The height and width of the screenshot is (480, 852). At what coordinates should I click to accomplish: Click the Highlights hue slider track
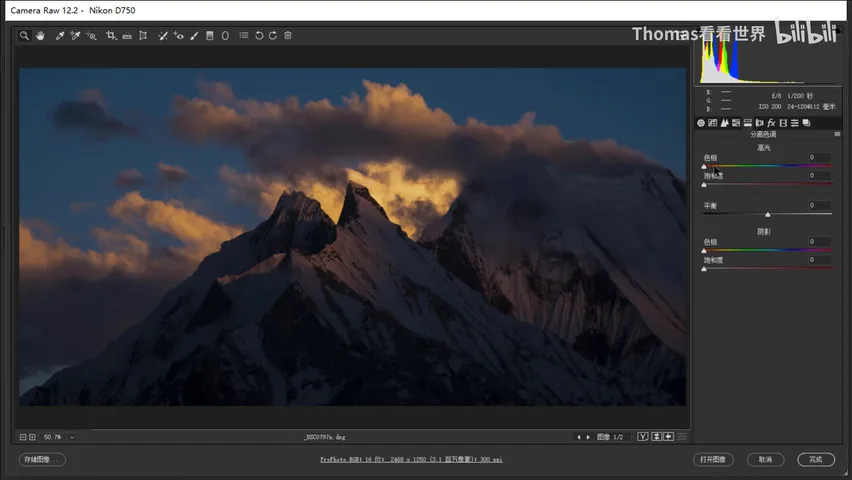tap(767, 165)
